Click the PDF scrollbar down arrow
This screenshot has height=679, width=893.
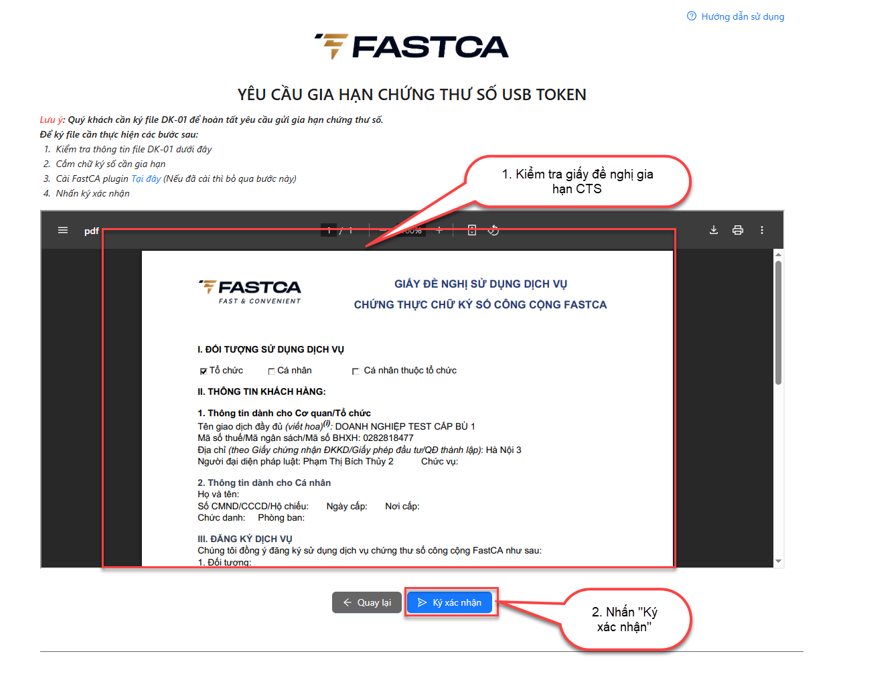pyautogui.click(x=779, y=561)
